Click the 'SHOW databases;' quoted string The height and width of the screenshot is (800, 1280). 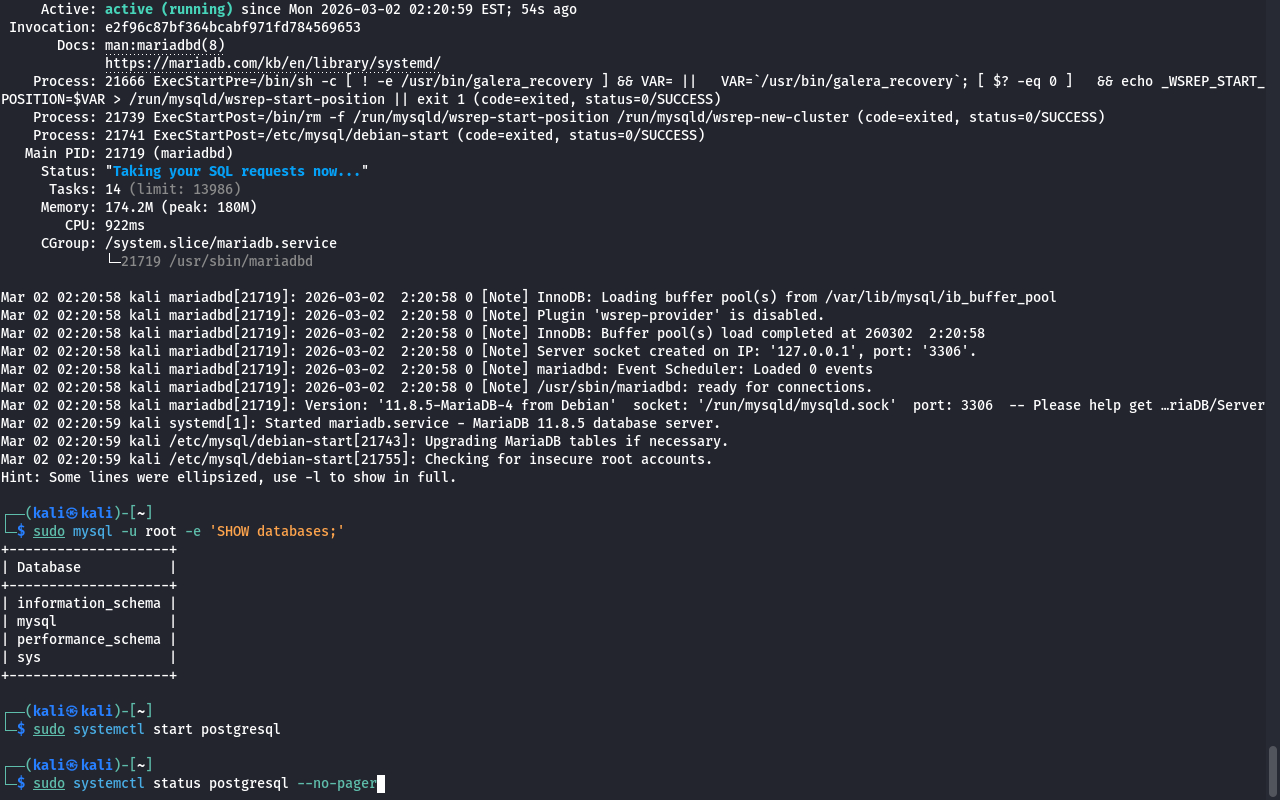[276, 531]
